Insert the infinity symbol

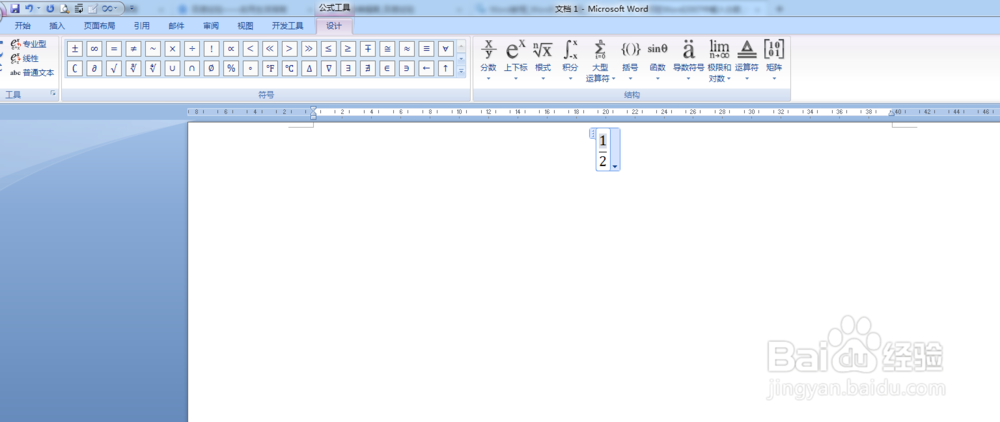coord(94,48)
